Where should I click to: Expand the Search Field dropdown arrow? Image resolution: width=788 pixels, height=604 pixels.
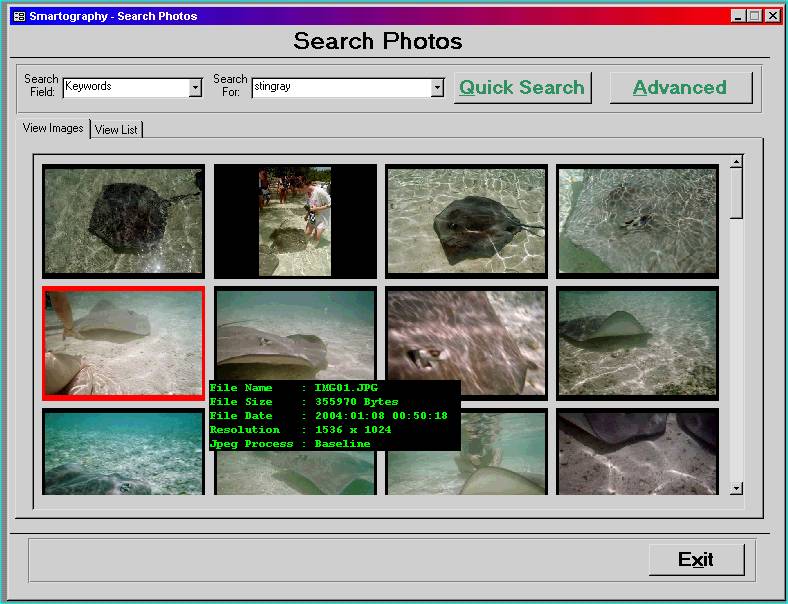pyautogui.click(x=195, y=88)
